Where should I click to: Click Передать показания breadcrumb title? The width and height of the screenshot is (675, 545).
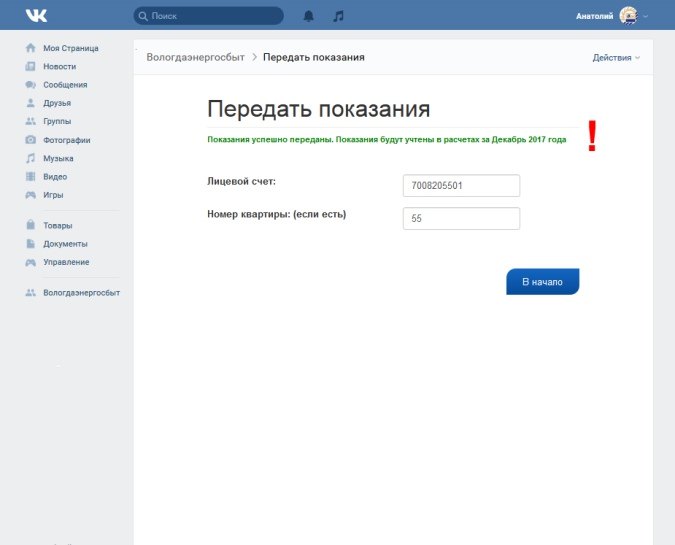point(314,57)
